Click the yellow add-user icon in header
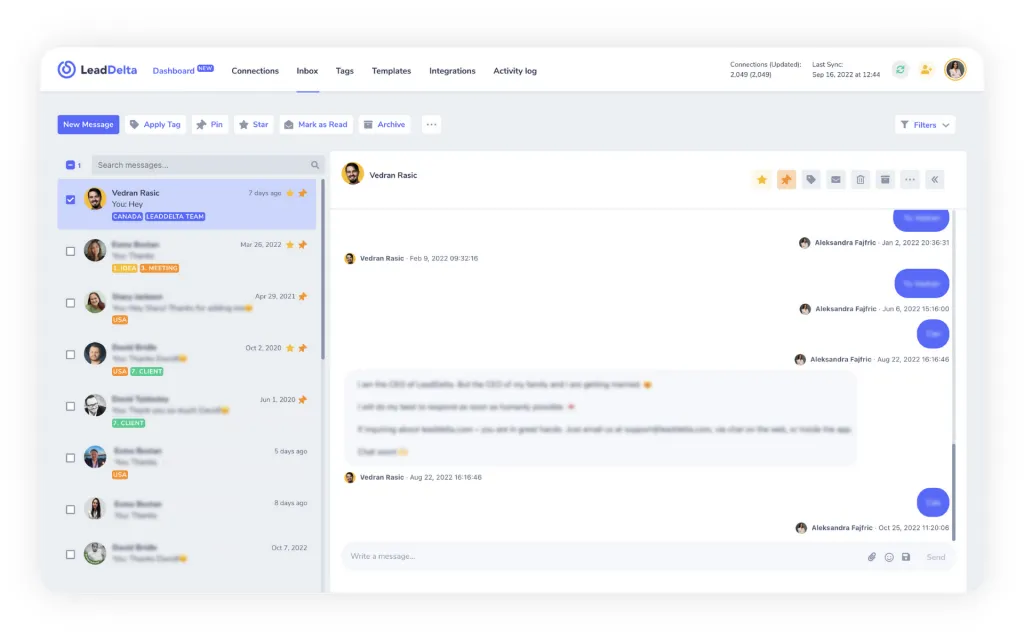The height and width of the screenshot is (640, 1024). tap(926, 70)
